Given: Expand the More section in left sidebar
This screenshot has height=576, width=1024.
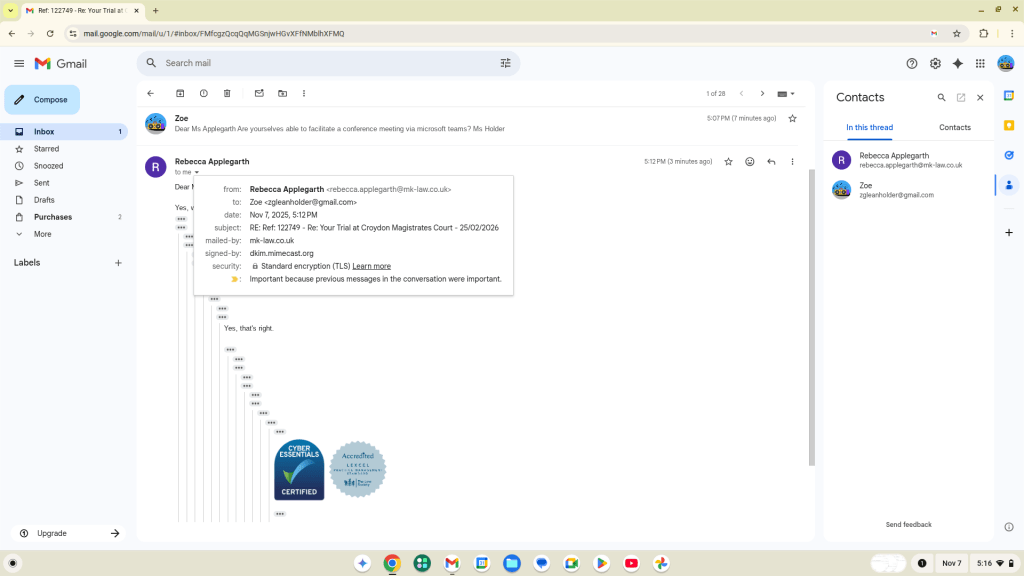Looking at the screenshot, I should 42,234.
